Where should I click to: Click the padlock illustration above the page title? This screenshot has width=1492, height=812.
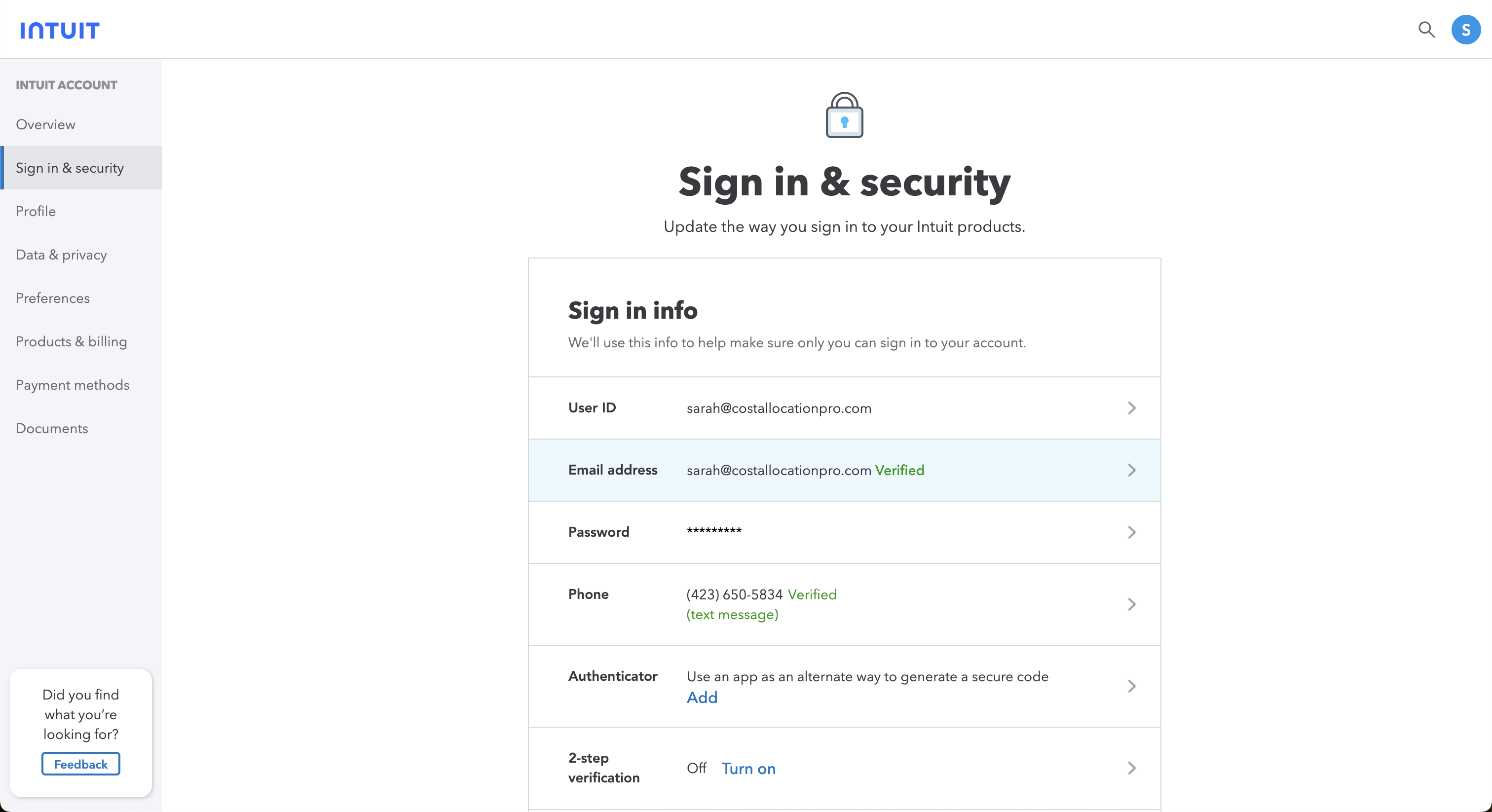(x=844, y=115)
